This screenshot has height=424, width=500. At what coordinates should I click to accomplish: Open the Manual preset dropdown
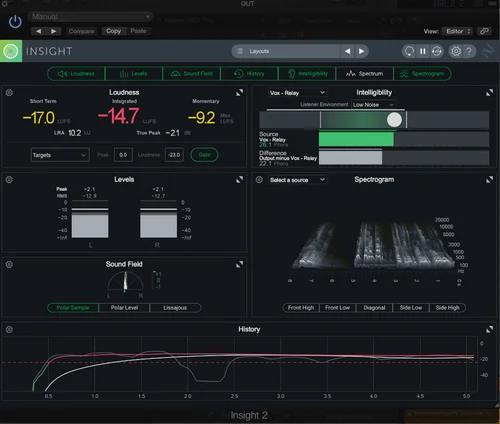click(90, 16)
